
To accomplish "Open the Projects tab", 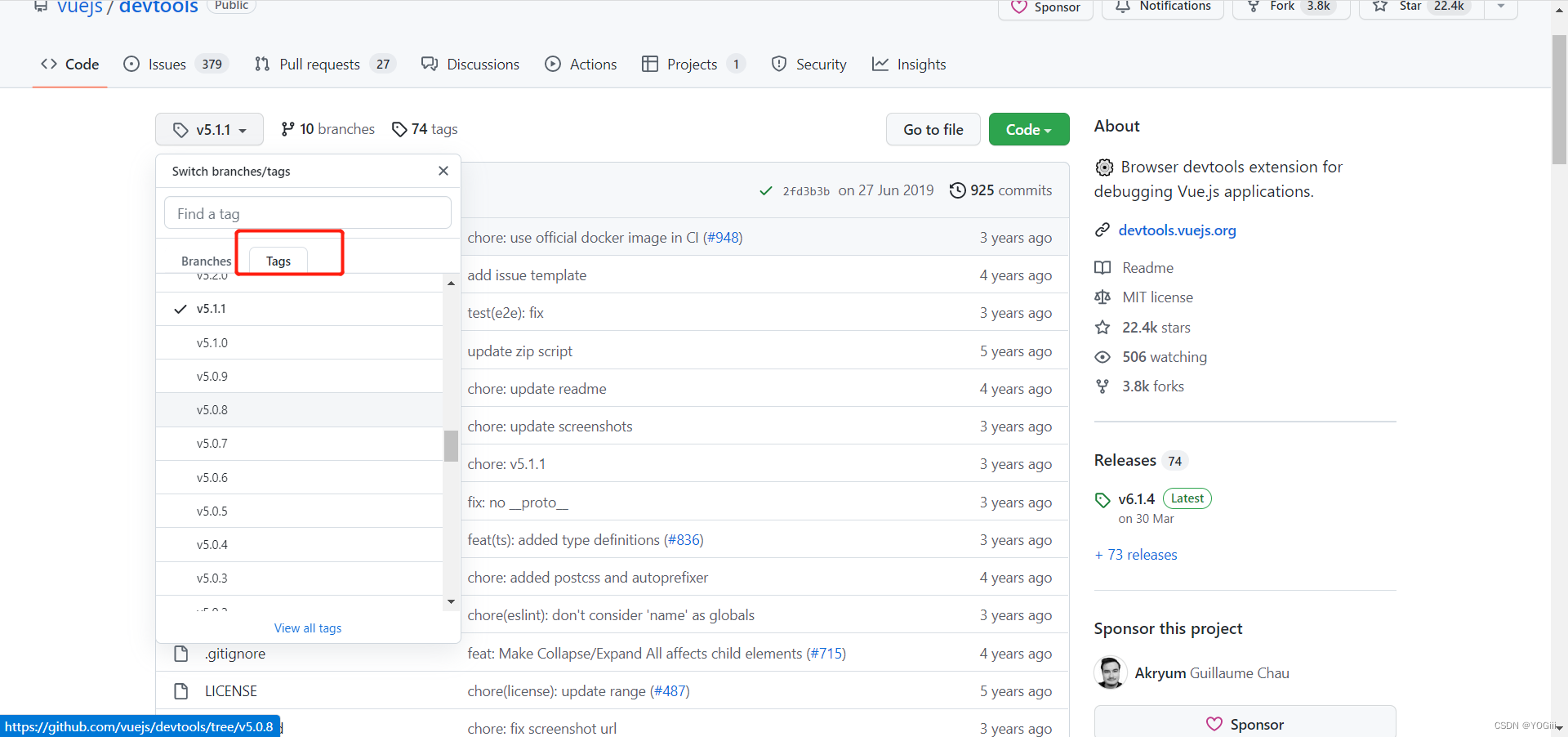I will (x=693, y=65).
